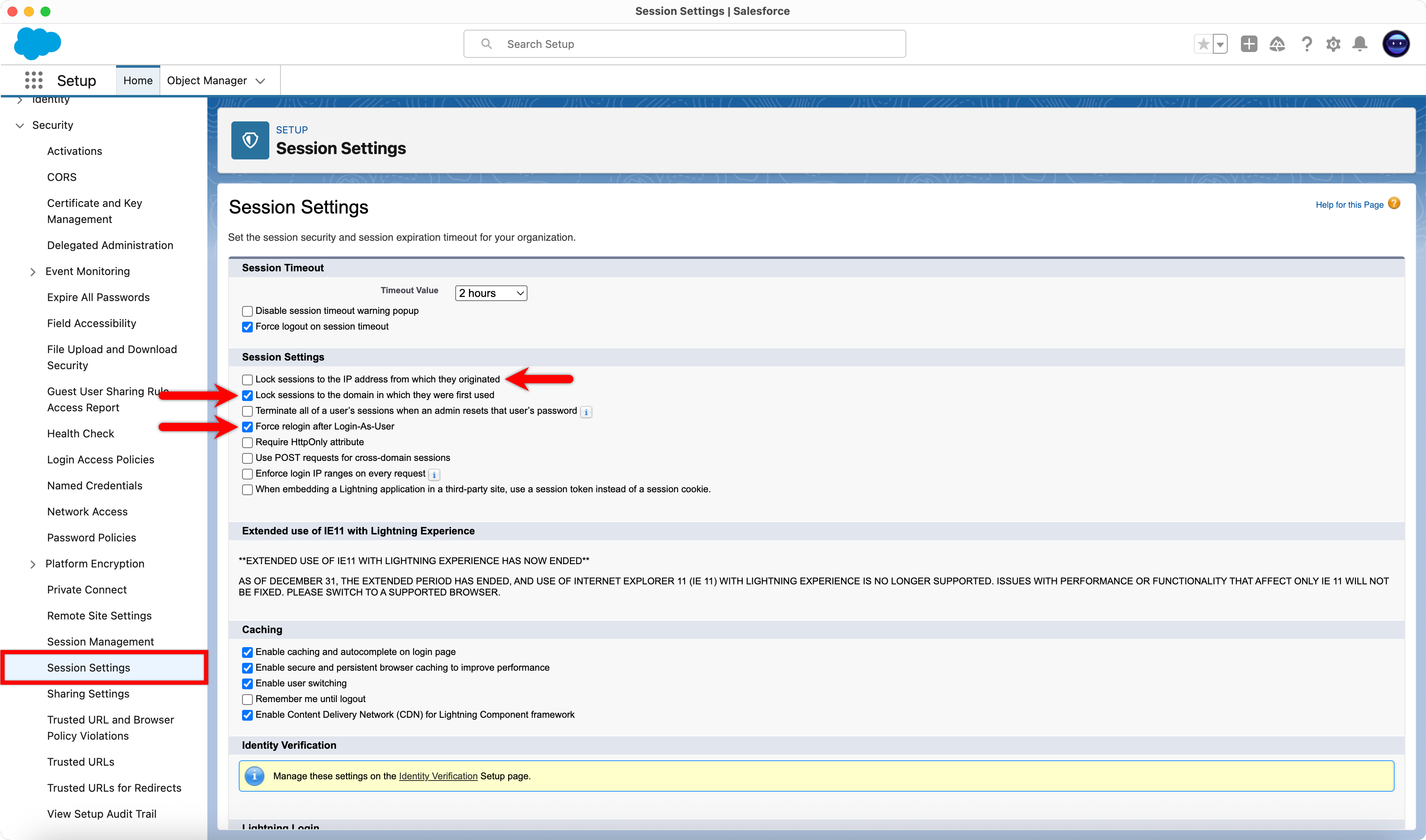
Task: Open the Setup gear icon
Action: pyautogui.click(x=1333, y=44)
